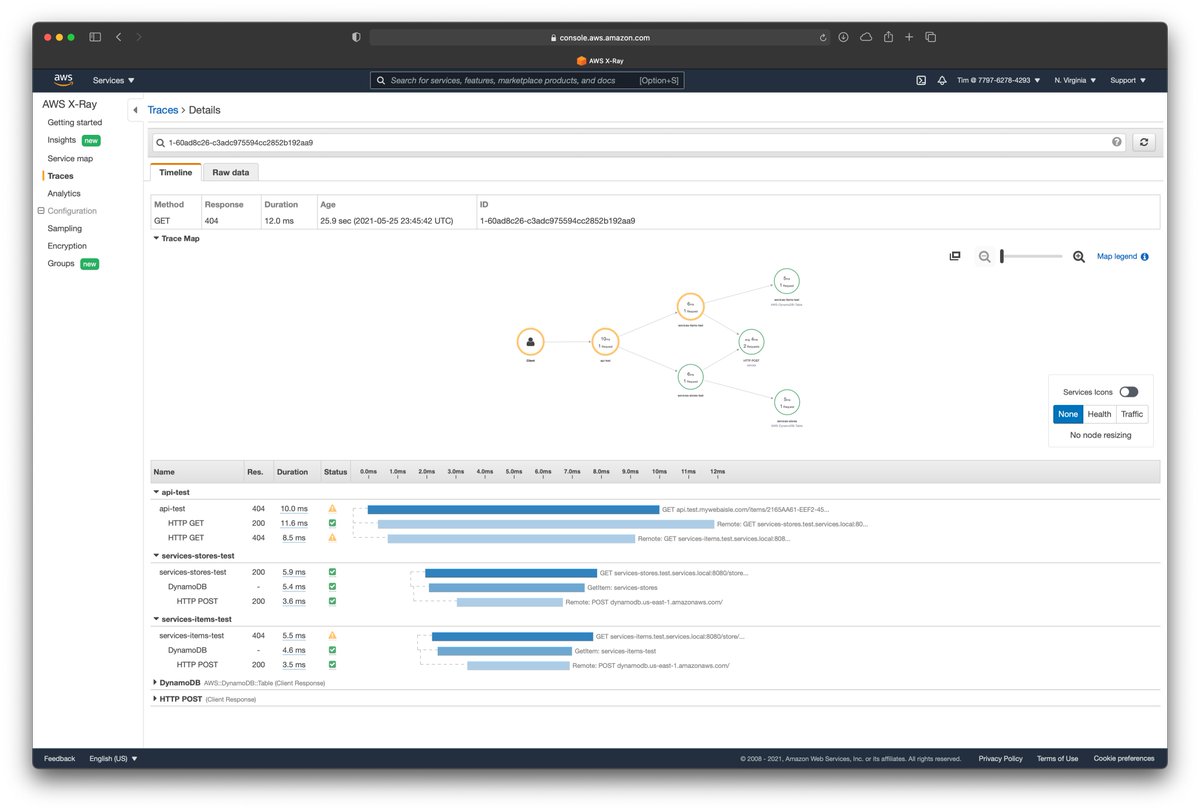
Task: Zoom in the trace map
Action: (x=1079, y=257)
